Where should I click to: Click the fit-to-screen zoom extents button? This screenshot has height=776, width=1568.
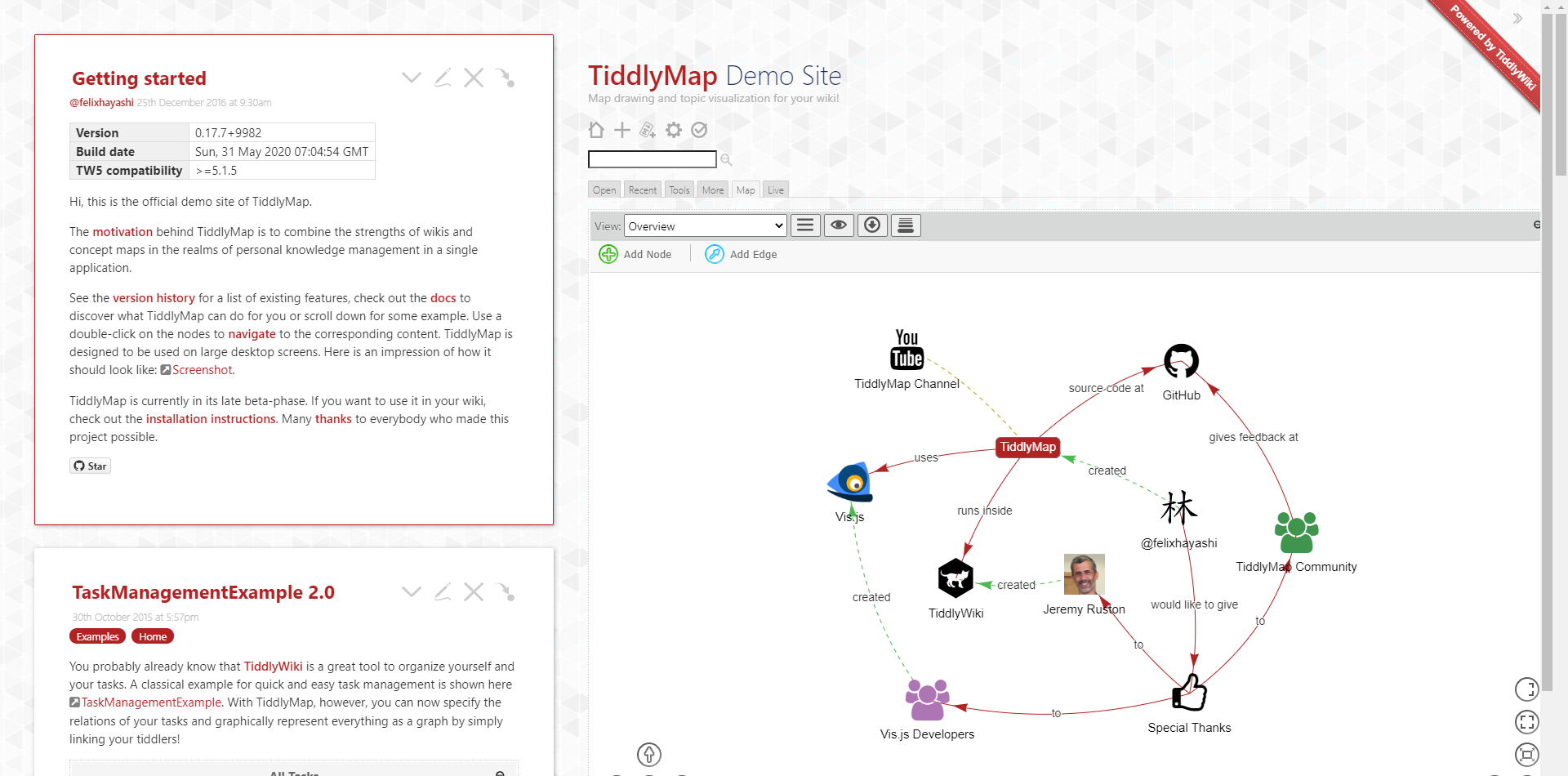[x=1527, y=754]
